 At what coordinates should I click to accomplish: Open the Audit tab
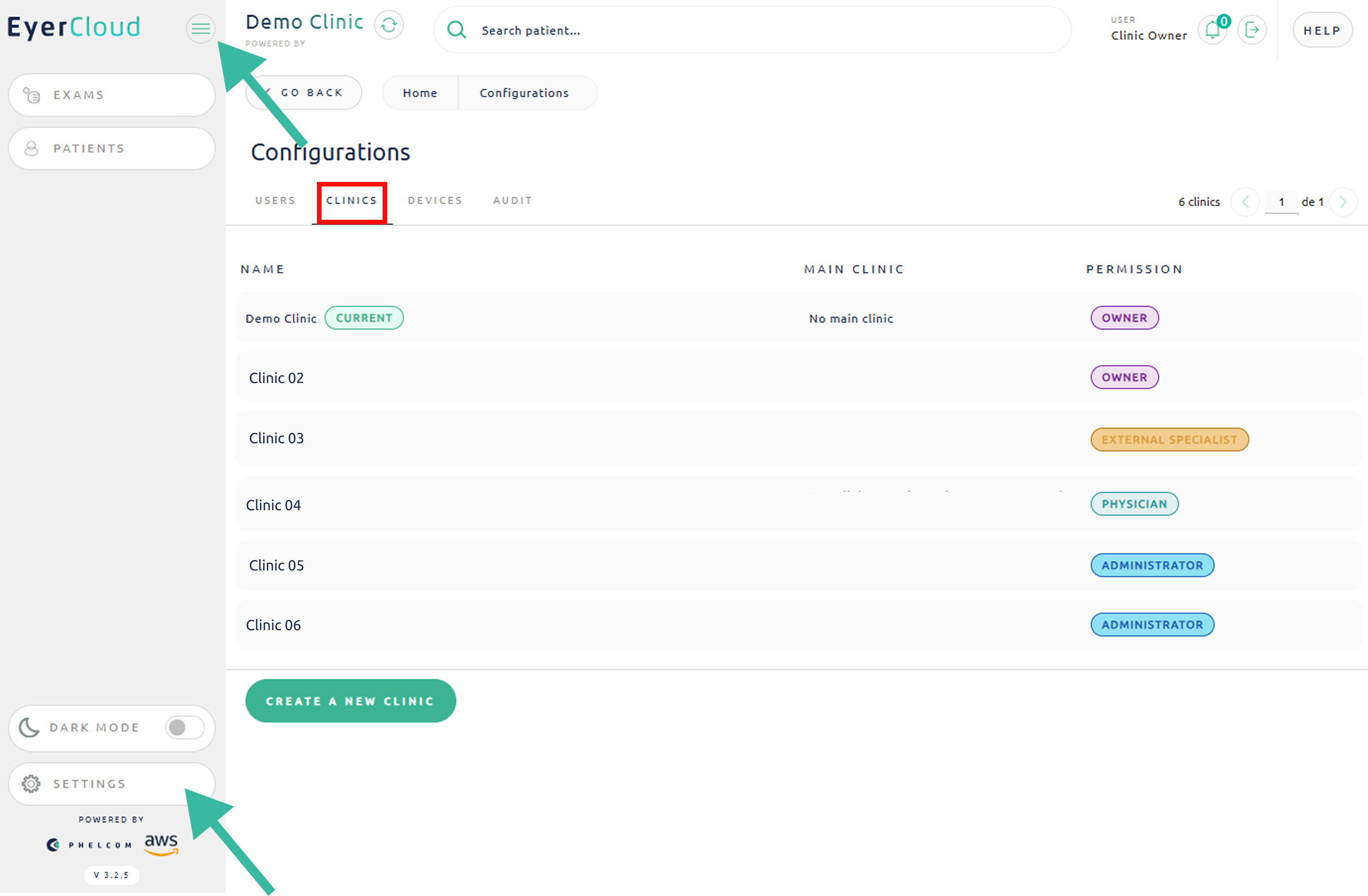click(512, 201)
